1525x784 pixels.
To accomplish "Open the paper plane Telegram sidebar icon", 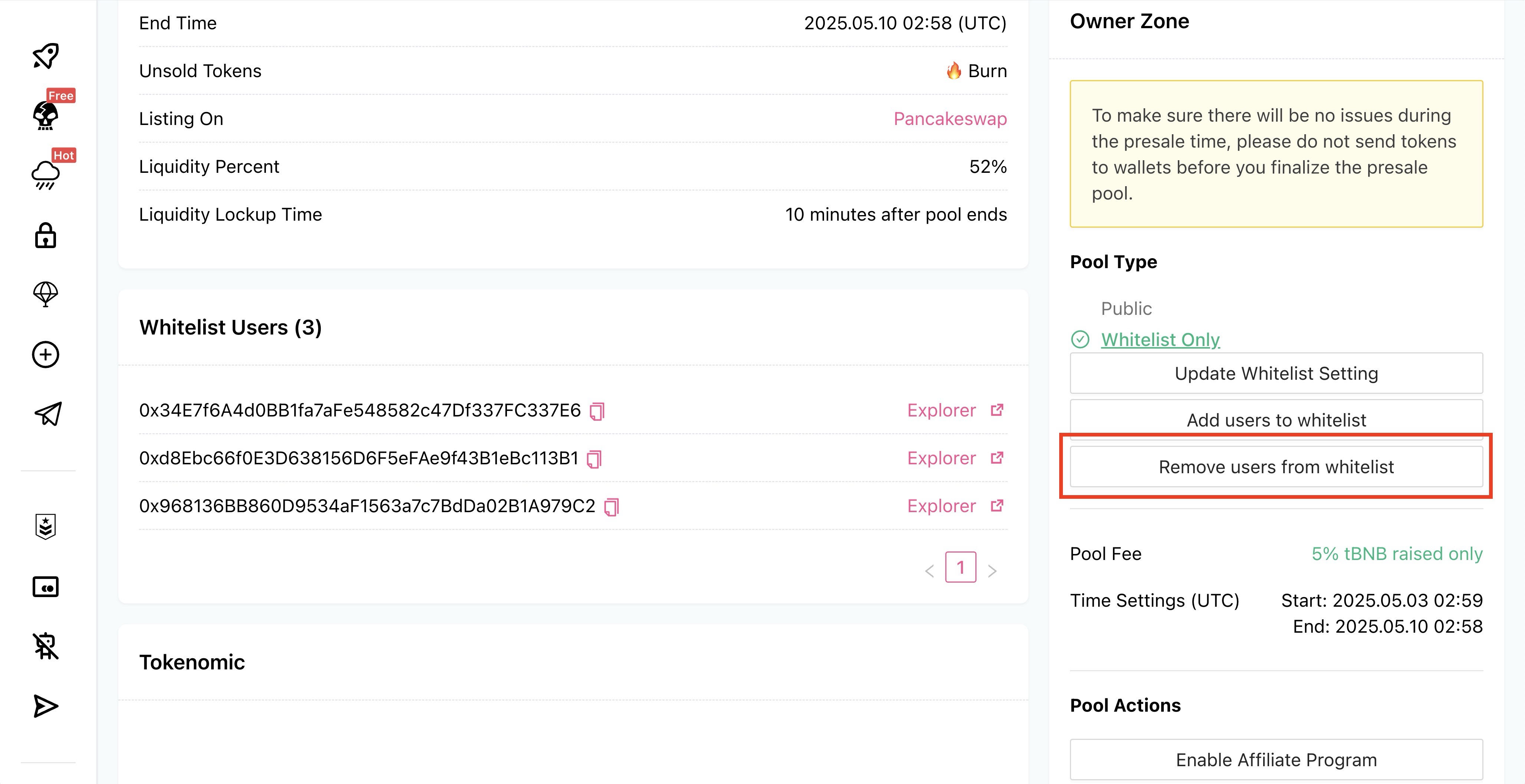I will click(x=47, y=413).
